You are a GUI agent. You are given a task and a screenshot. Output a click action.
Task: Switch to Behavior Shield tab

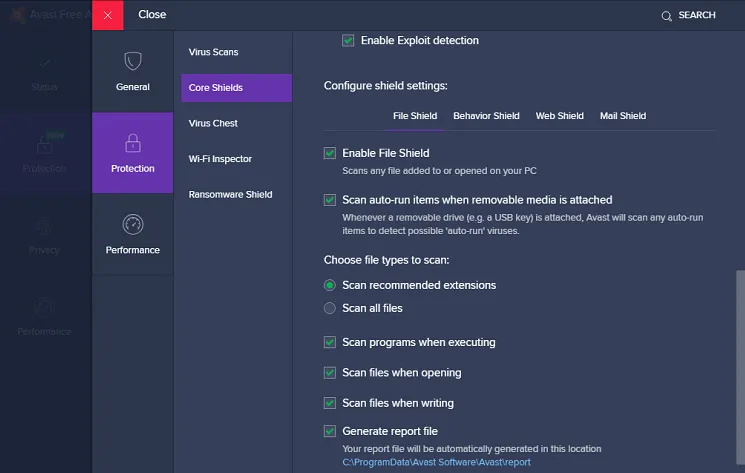tap(486, 116)
